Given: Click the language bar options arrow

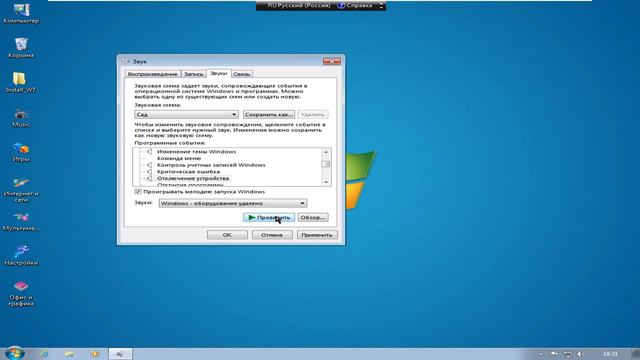Looking at the screenshot, I should click(x=382, y=6).
